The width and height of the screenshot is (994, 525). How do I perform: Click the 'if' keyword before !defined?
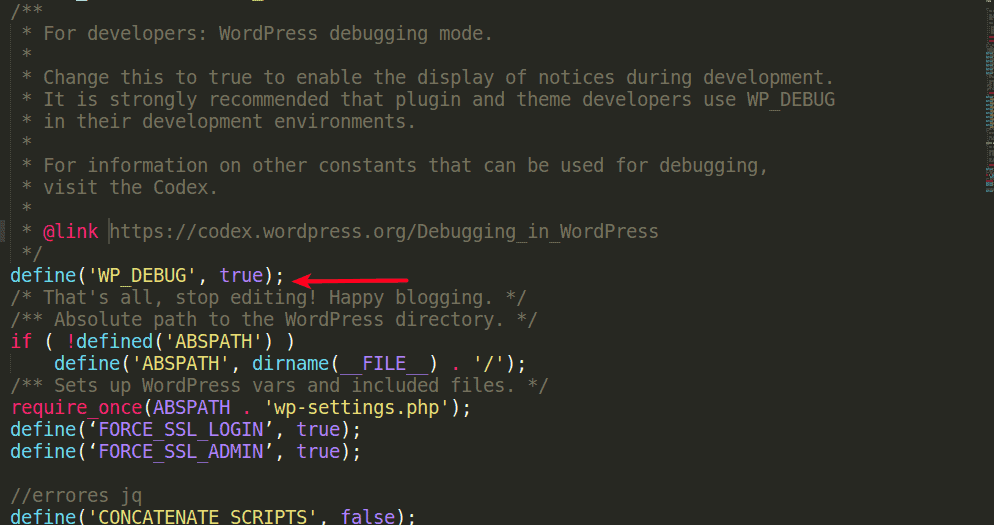[x=21, y=341]
